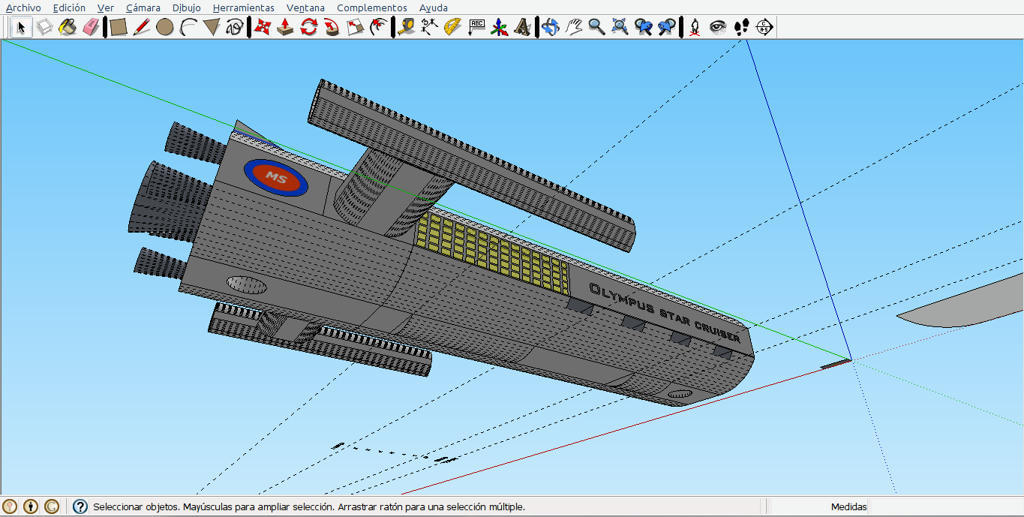Viewport: 1024px width, 517px height.
Task: Pick the Protractor tool
Action: (452, 27)
